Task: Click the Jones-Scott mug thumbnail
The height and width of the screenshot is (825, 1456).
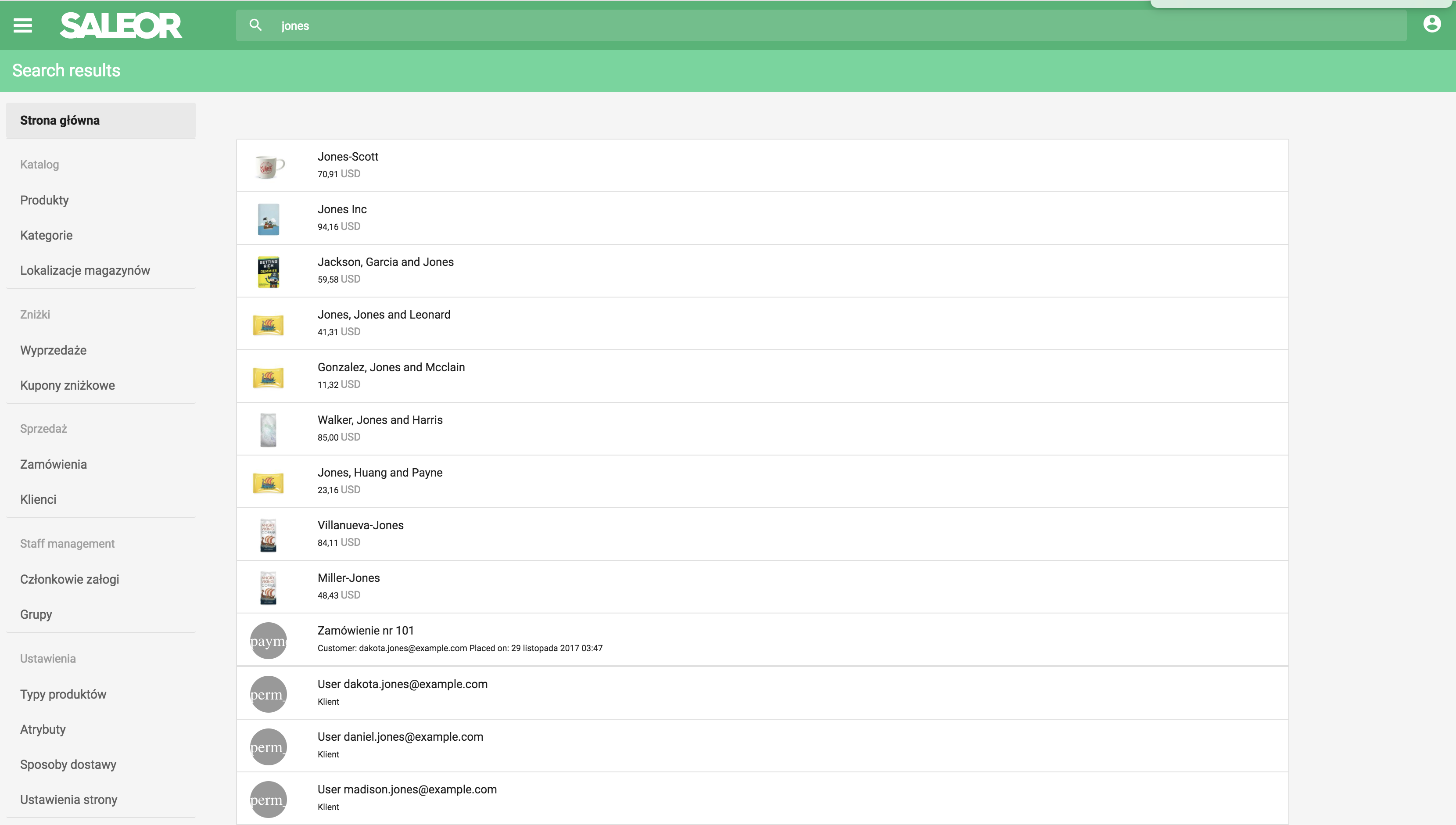Action: tap(269, 164)
